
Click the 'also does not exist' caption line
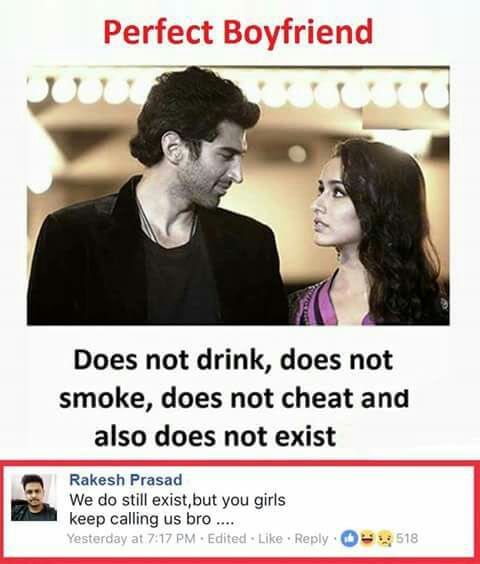[x=215, y=436]
